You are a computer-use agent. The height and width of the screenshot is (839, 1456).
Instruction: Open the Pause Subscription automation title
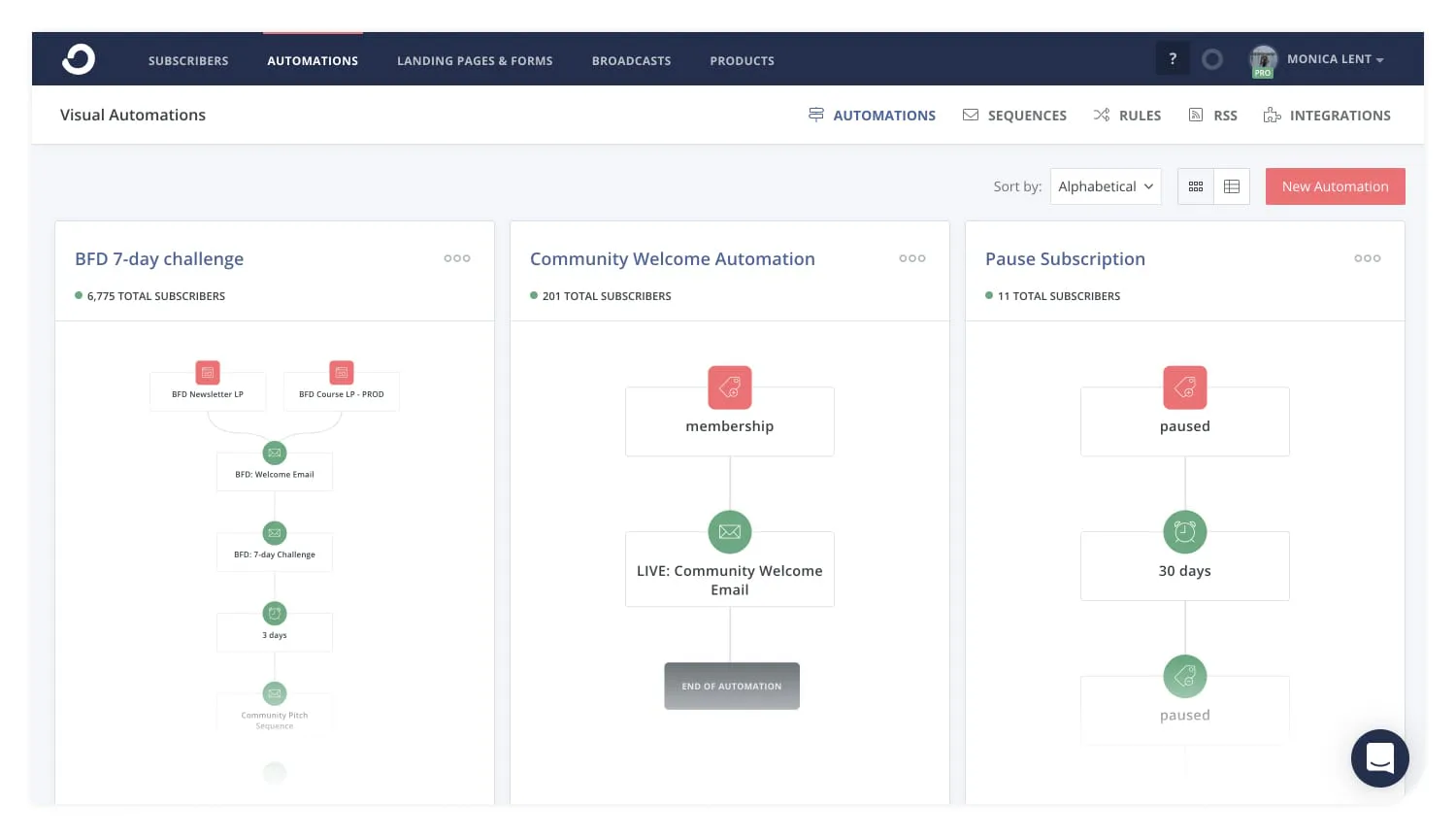[1065, 258]
